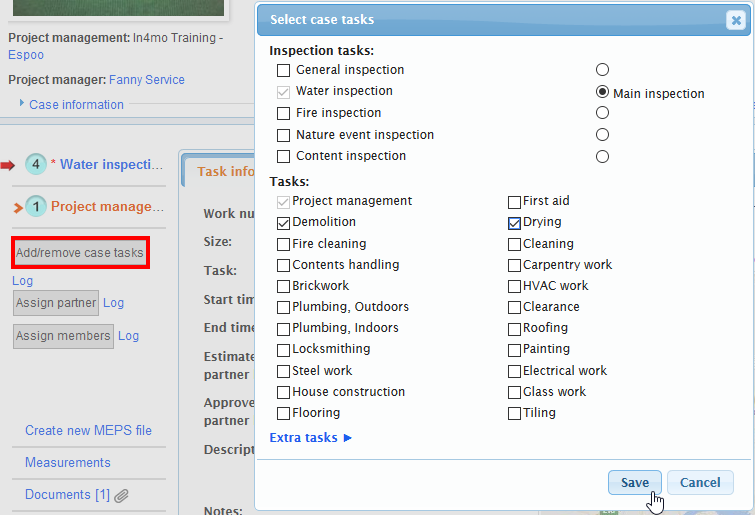Open the Create new MEPS file link
755x515 pixels.
(x=88, y=430)
